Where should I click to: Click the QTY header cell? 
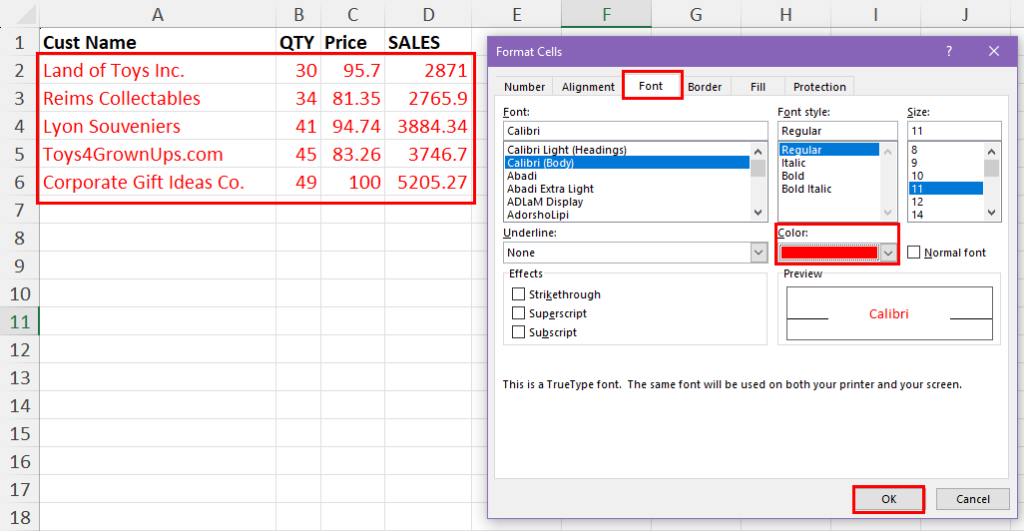click(x=298, y=42)
